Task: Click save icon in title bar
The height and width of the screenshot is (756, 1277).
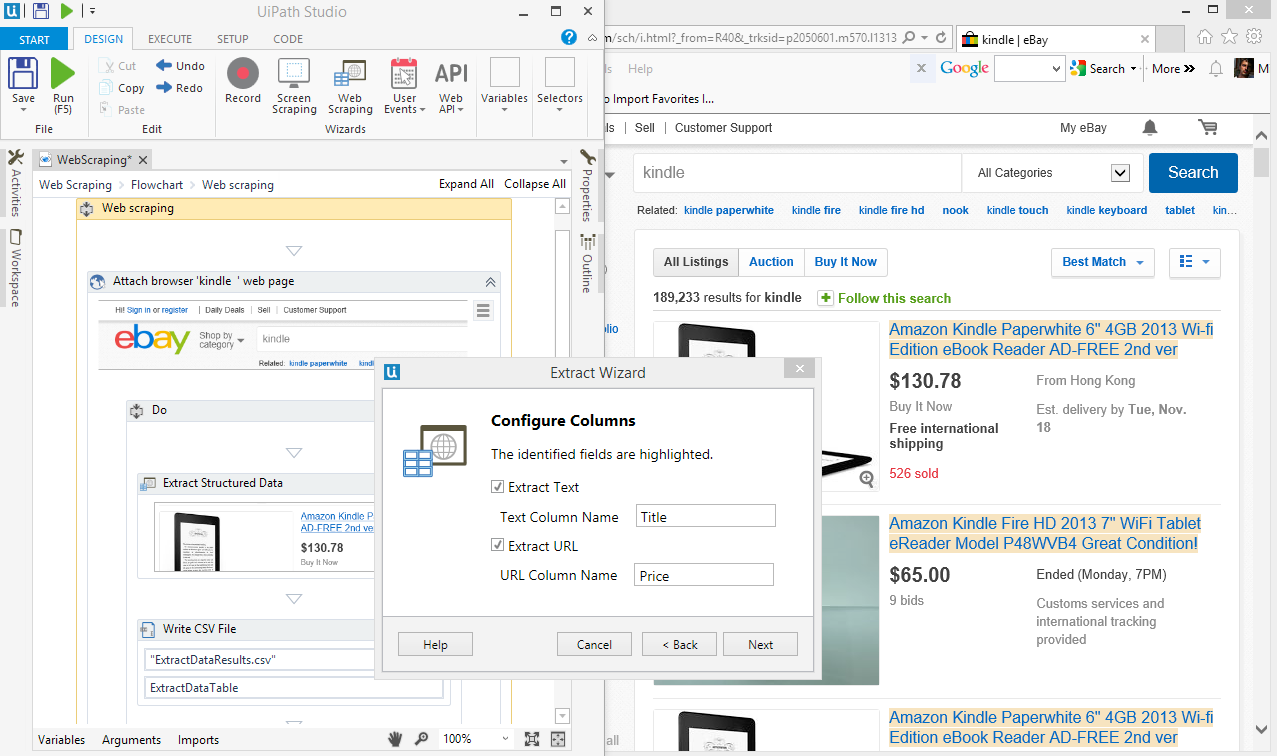Action: [x=41, y=11]
